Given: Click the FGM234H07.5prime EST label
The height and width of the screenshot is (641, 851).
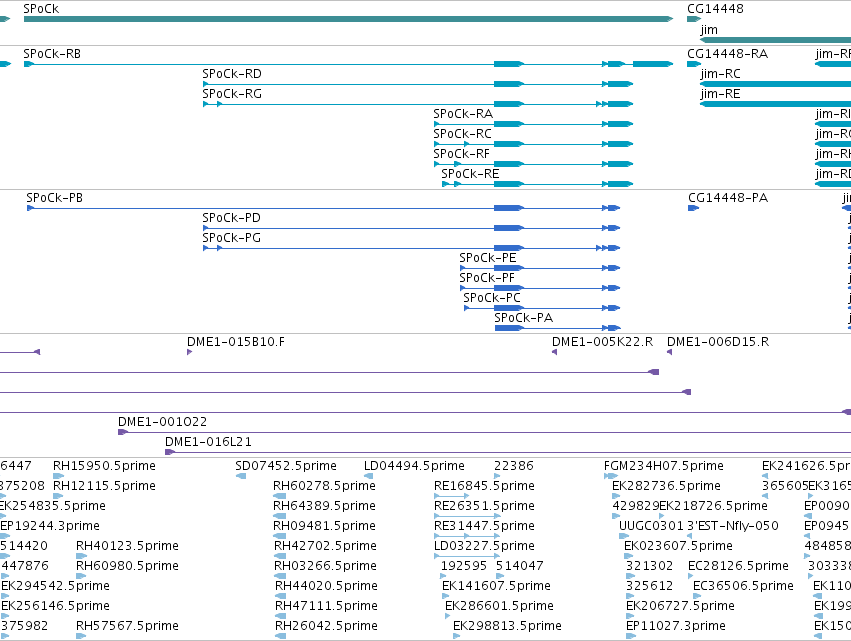Looking at the screenshot, I should click(x=664, y=466).
